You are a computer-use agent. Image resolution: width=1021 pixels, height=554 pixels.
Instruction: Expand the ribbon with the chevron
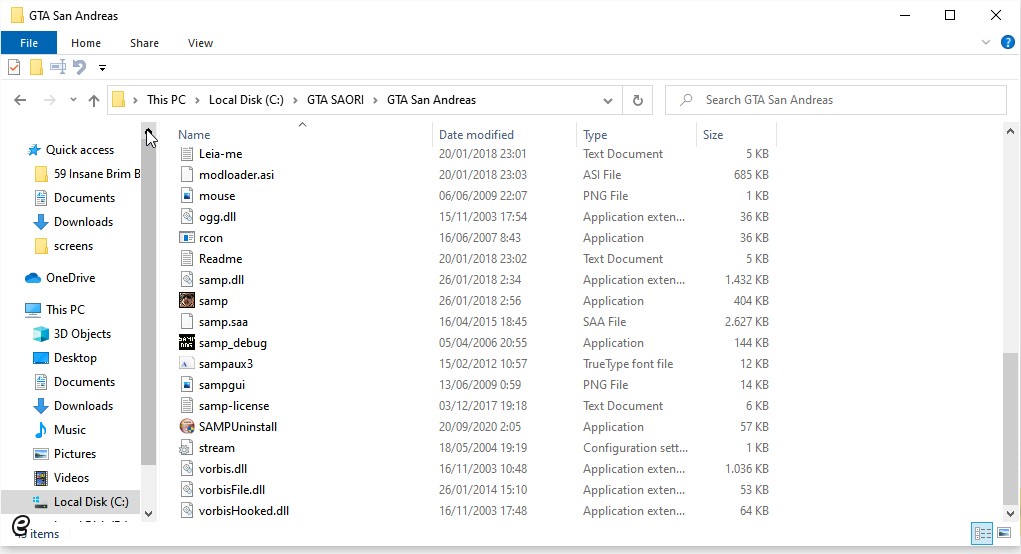point(985,43)
